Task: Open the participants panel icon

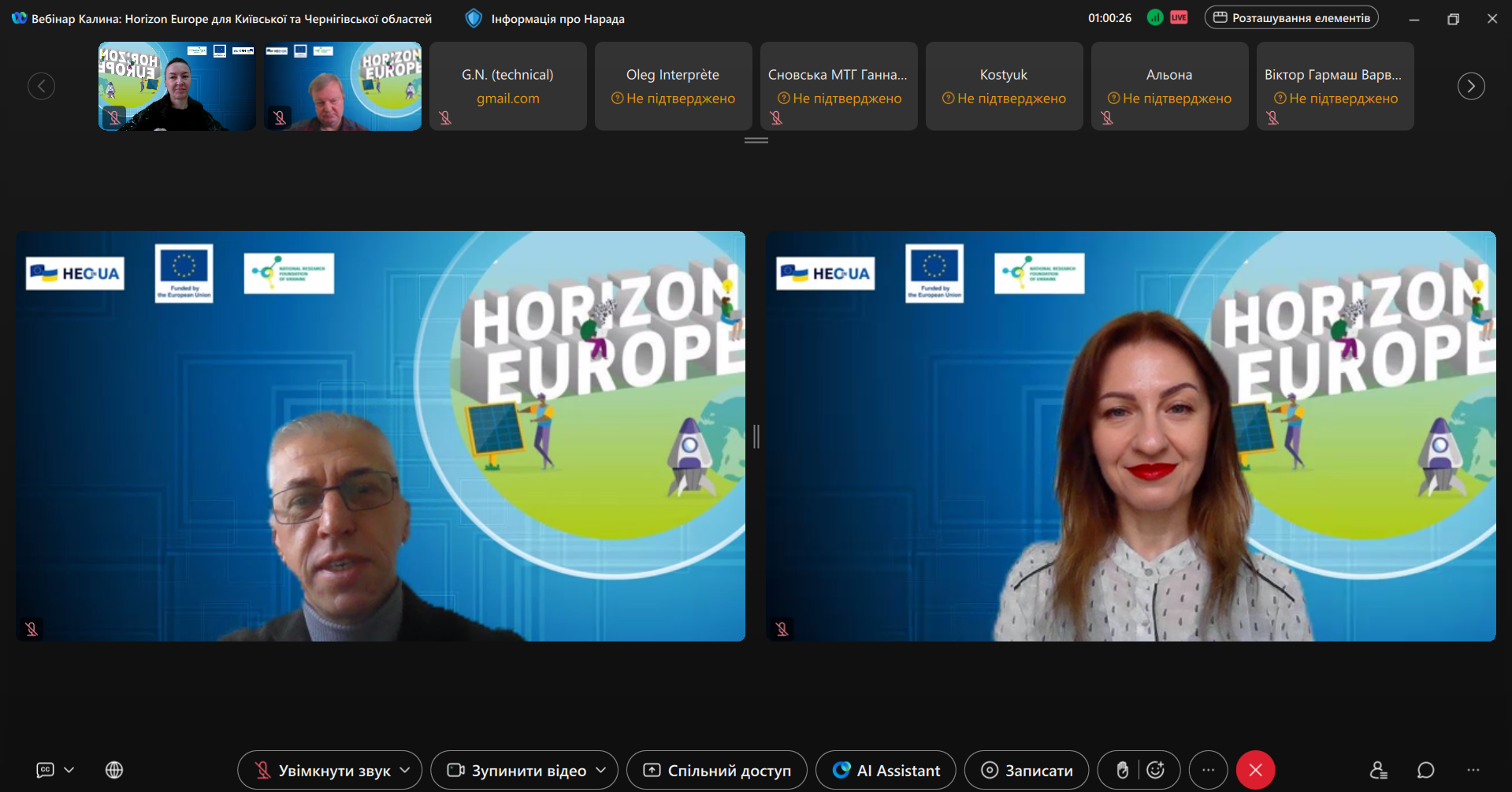Action: [x=1378, y=770]
